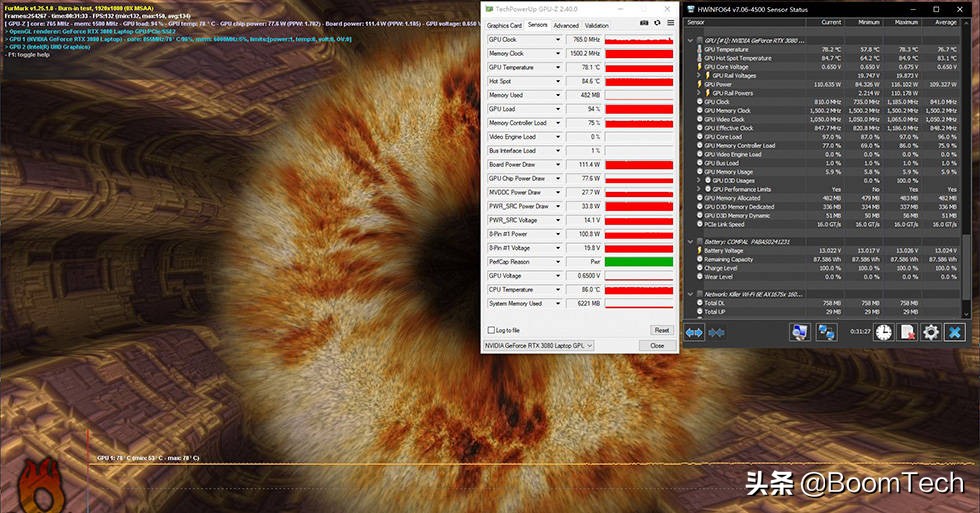Open the PerfCap Reason sensor dropdown
Image resolution: width=980 pixels, height=513 pixels.
click(x=558, y=262)
